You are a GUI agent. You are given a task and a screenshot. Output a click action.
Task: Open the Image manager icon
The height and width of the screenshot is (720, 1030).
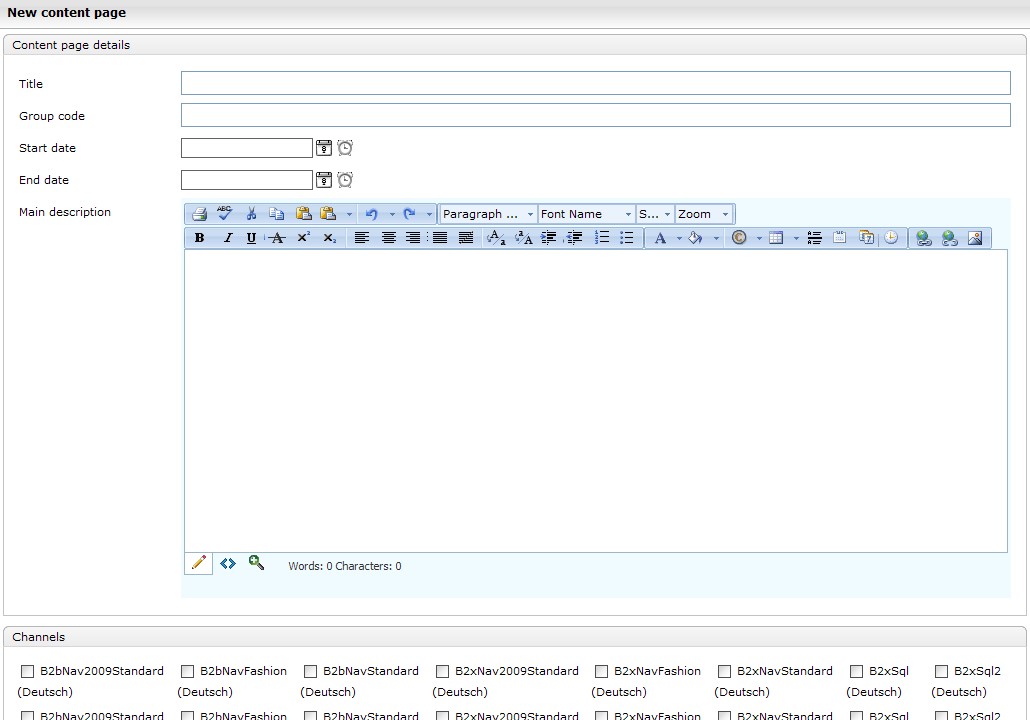click(x=975, y=238)
